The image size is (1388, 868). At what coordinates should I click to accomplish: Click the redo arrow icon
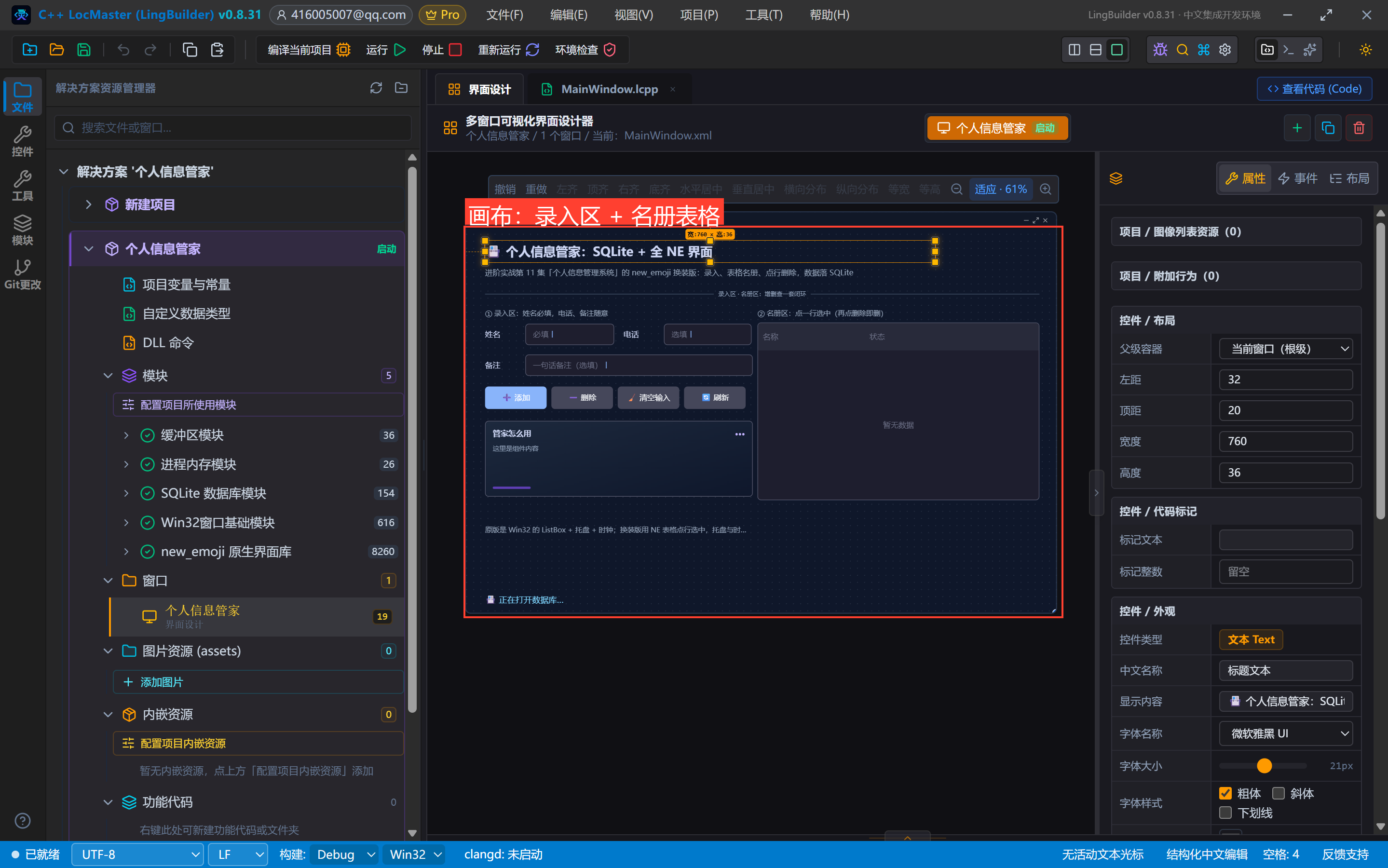[x=150, y=50]
